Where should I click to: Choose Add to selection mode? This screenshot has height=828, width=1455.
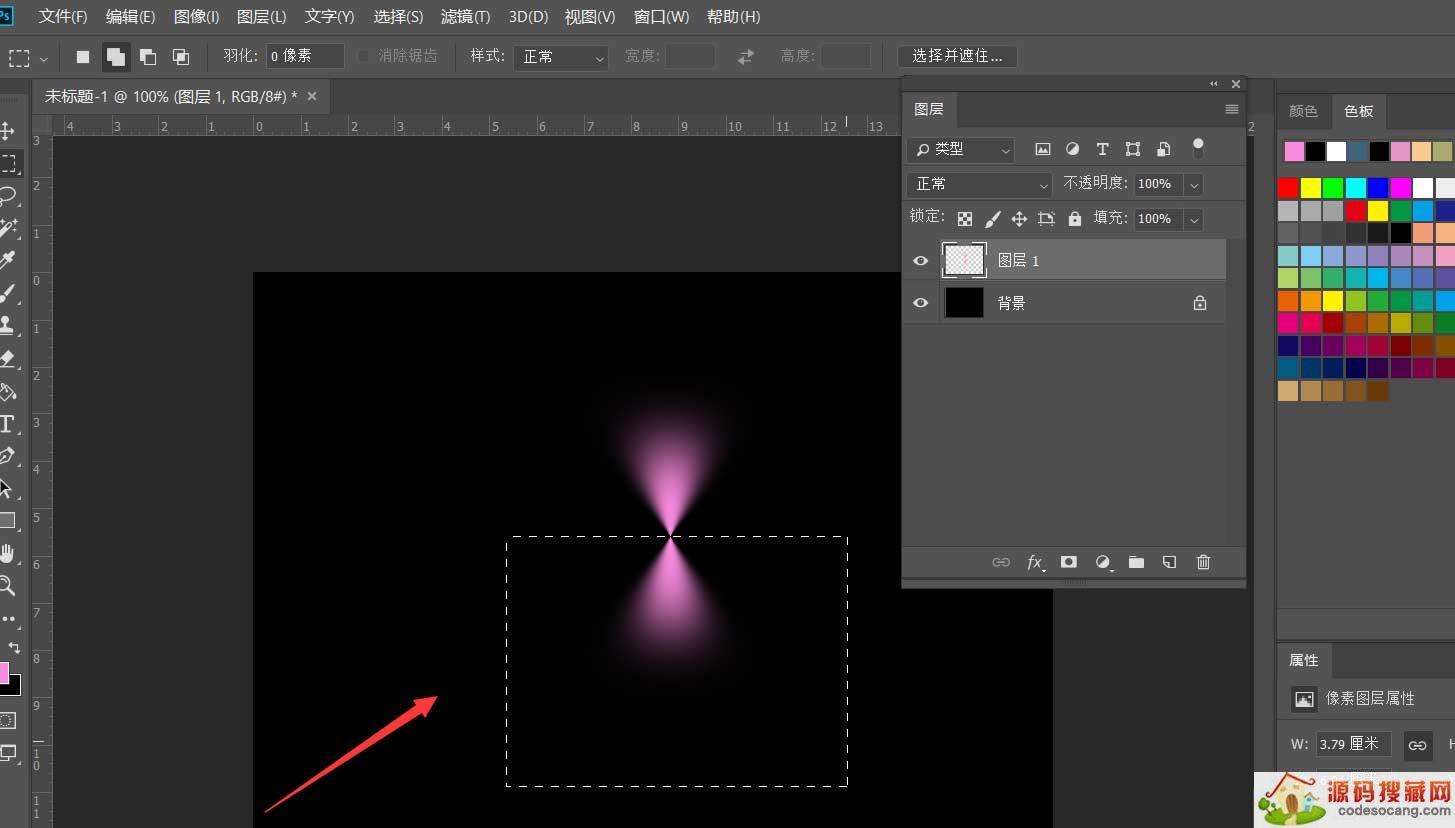click(x=116, y=57)
